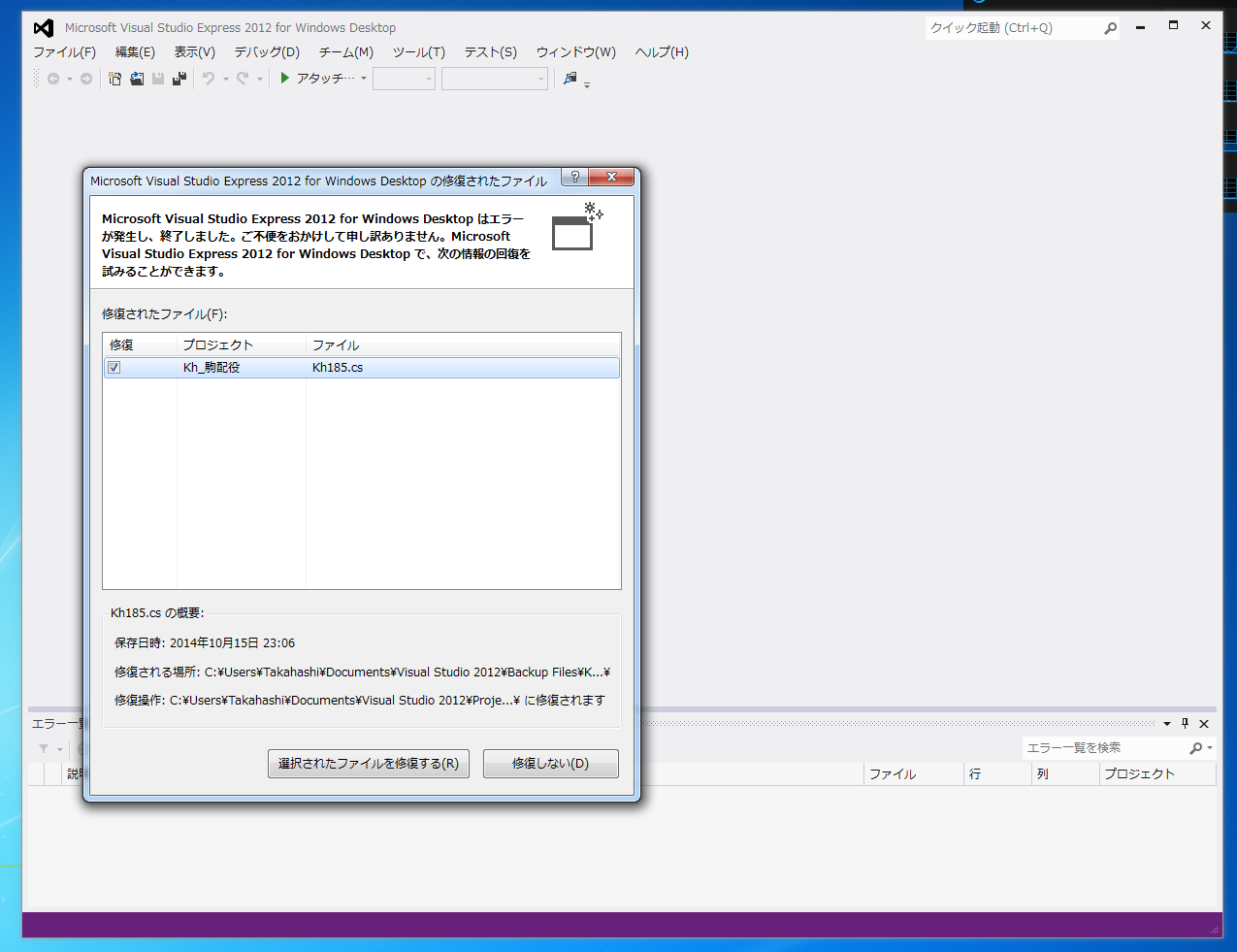Open the Redo history dropdown arrow
1237x952 pixels.
(259, 80)
